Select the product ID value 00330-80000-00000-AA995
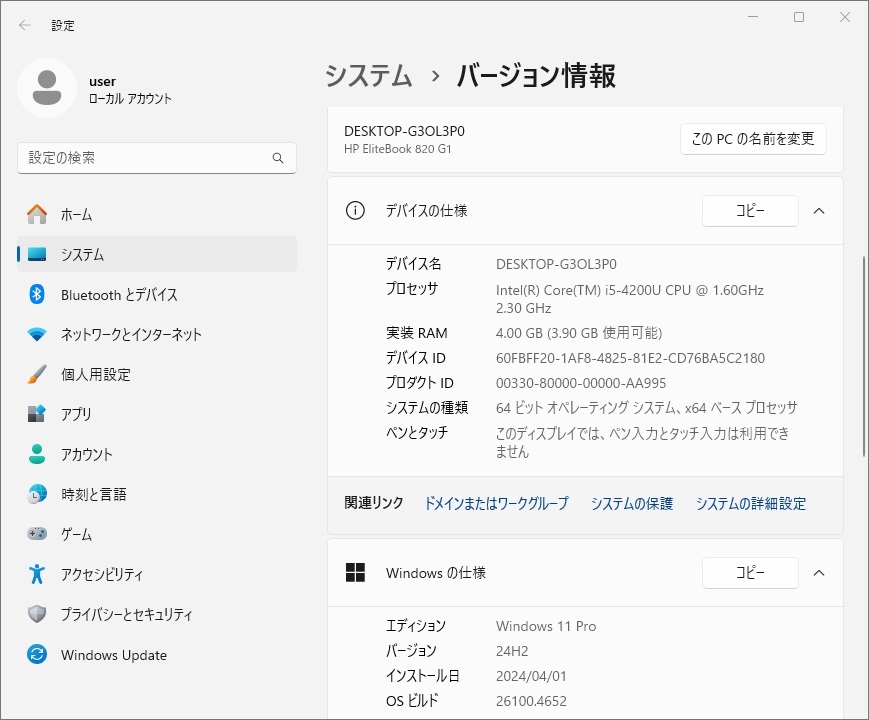 click(581, 383)
